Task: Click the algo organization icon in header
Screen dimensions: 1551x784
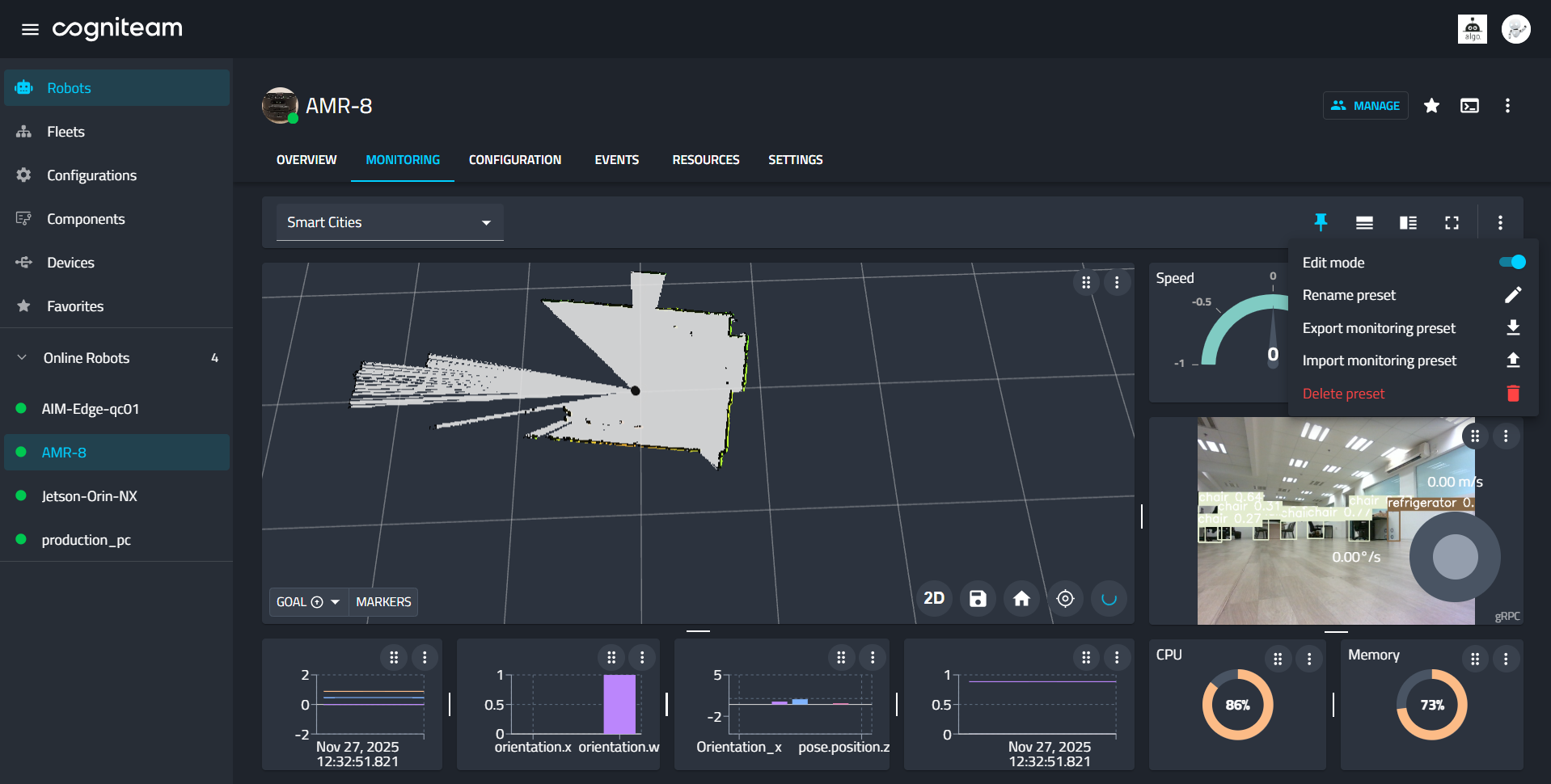Action: point(1473,29)
